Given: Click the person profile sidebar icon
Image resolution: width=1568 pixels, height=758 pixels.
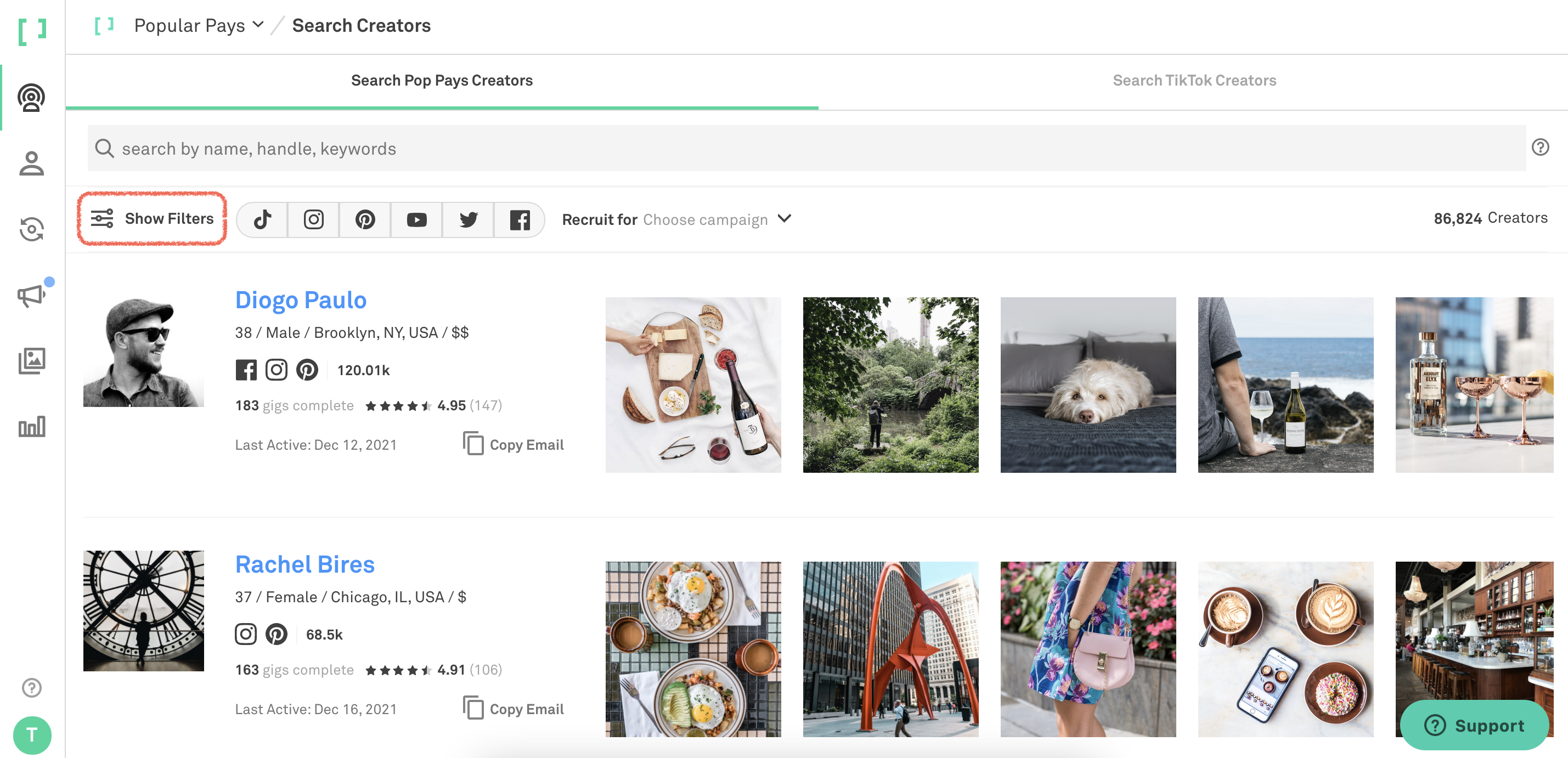Looking at the screenshot, I should pyautogui.click(x=32, y=164).
